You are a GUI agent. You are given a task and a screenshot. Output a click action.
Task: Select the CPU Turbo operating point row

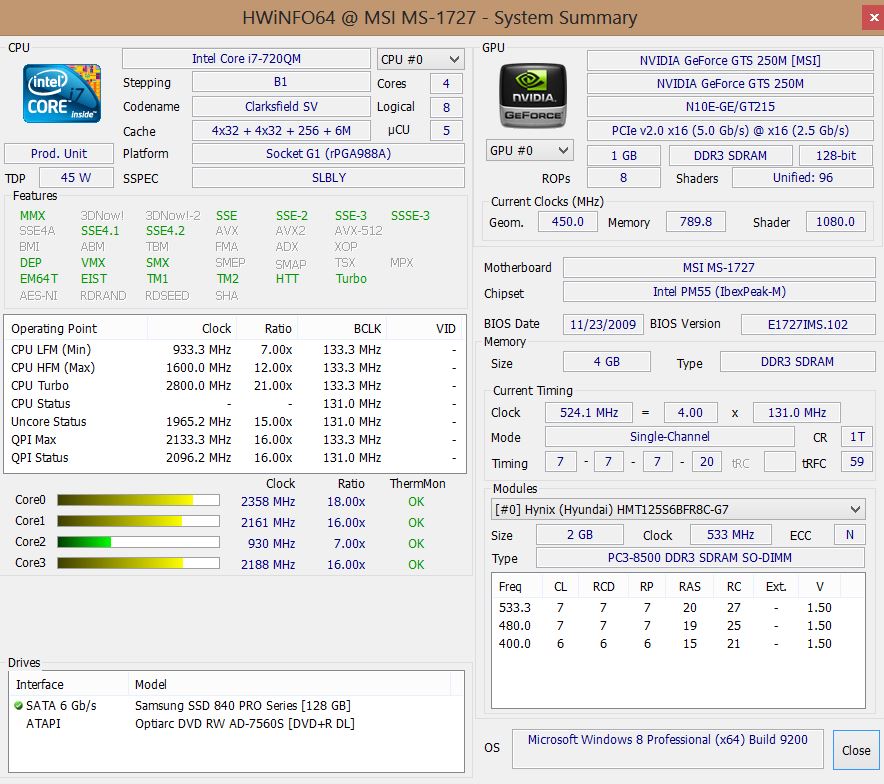(235, 386)
